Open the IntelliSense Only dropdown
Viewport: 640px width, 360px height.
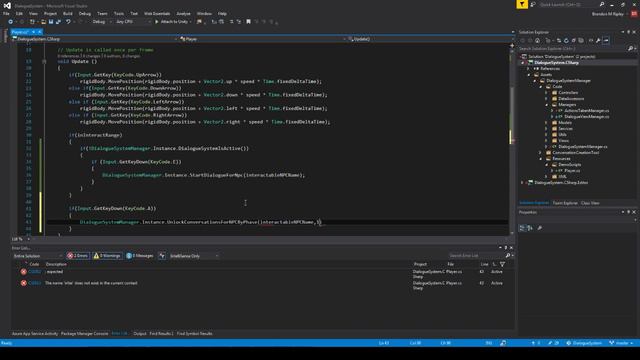[194, 256]
